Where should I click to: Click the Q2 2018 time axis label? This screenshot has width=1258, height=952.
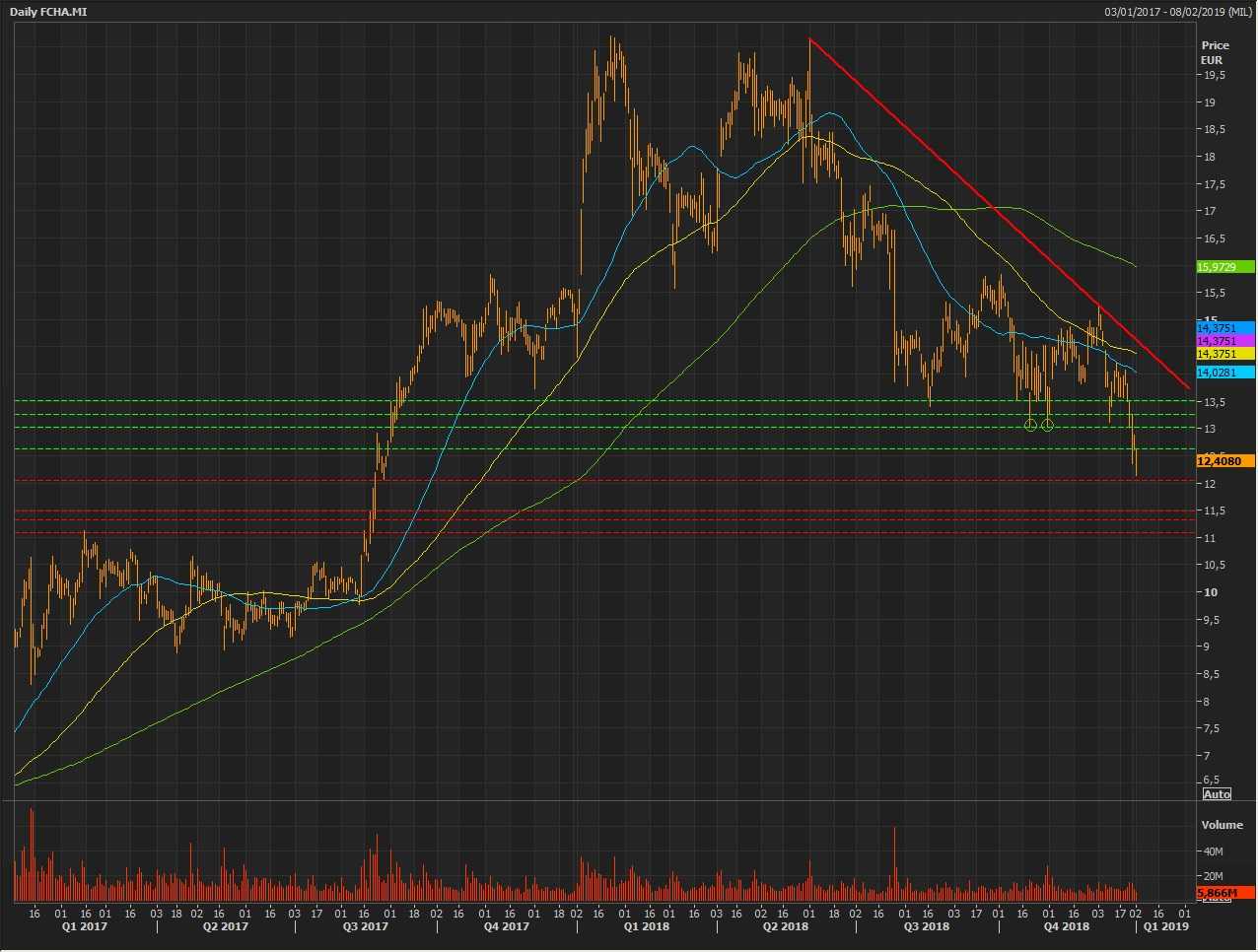pos(785,927)
